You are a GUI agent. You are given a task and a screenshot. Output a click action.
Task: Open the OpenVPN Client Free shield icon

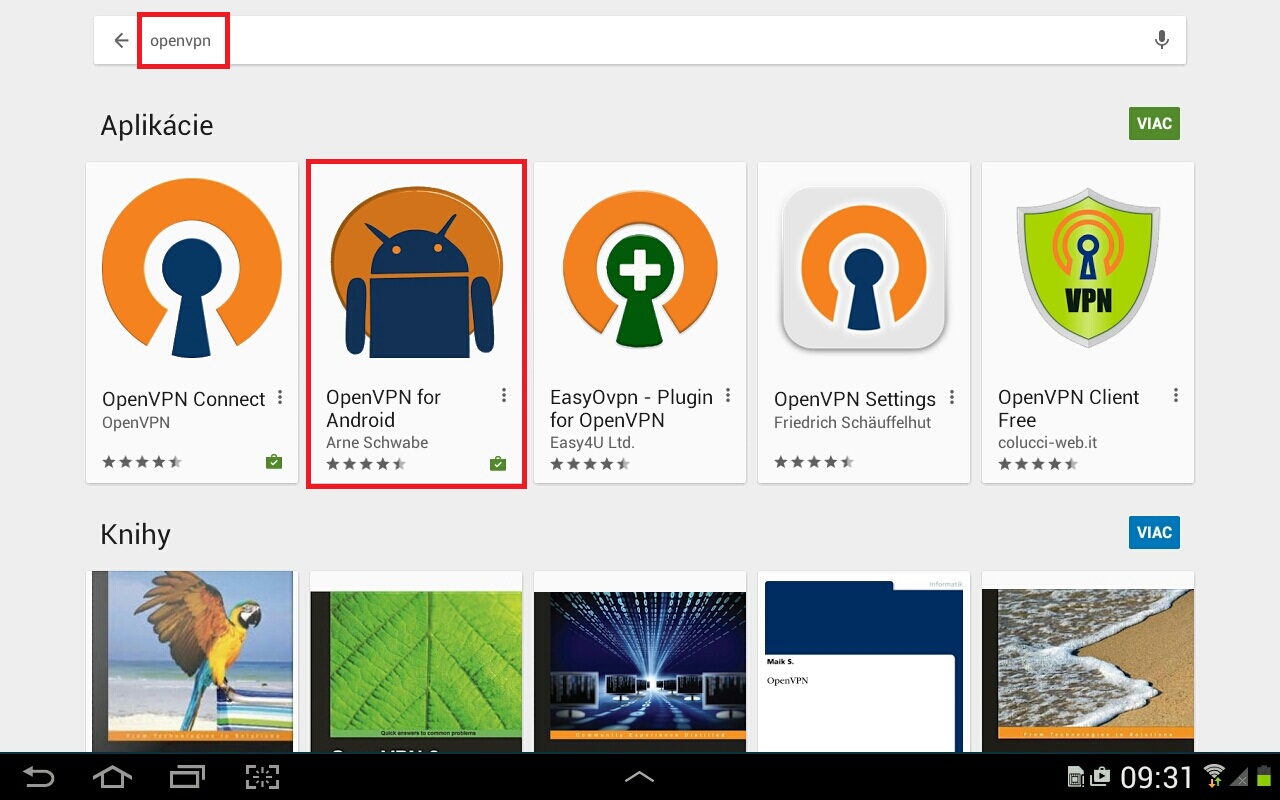[1088, 268]
